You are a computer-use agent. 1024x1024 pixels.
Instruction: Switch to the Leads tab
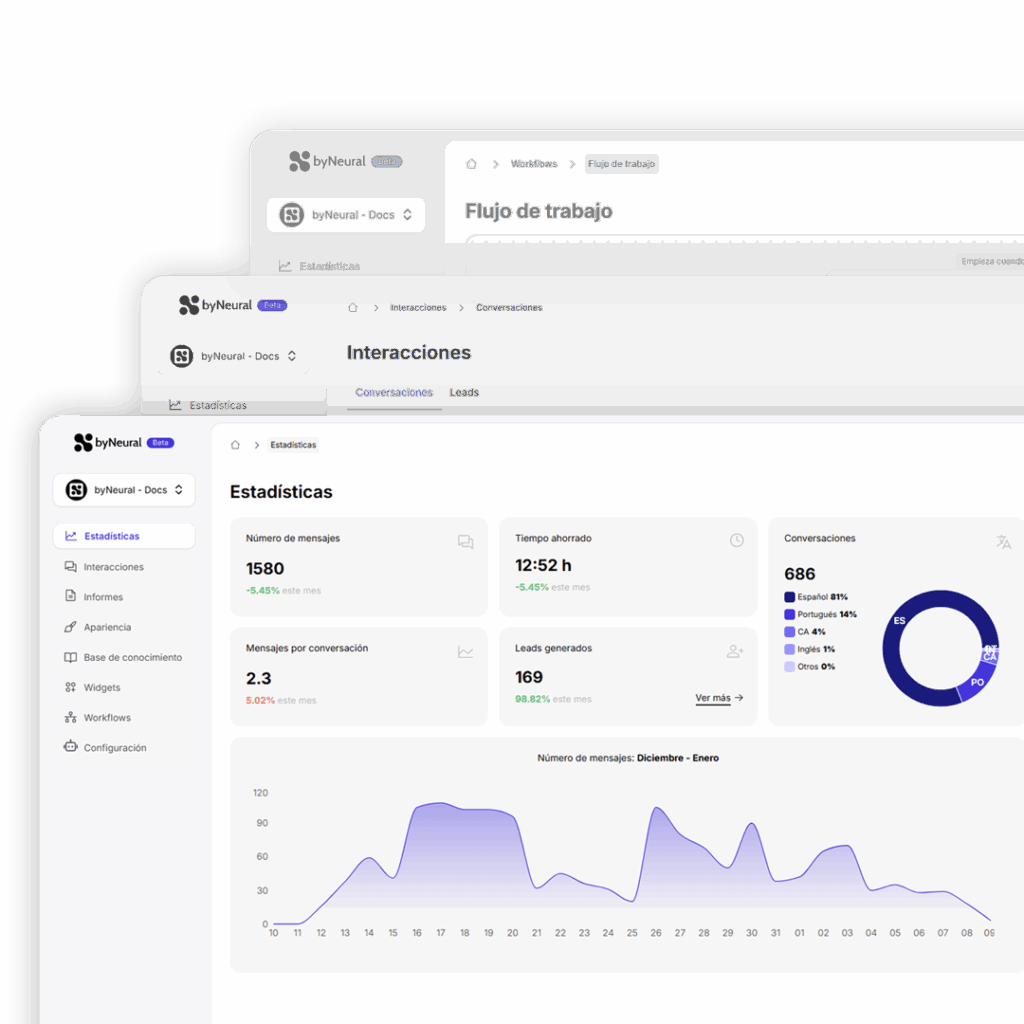tap(464, 393)
